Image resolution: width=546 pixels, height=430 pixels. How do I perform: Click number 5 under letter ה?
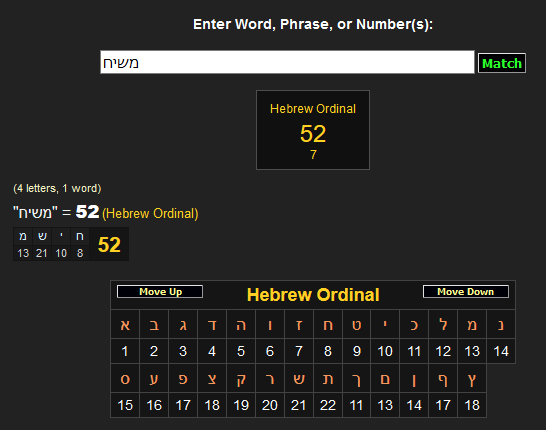coord(241,351)
